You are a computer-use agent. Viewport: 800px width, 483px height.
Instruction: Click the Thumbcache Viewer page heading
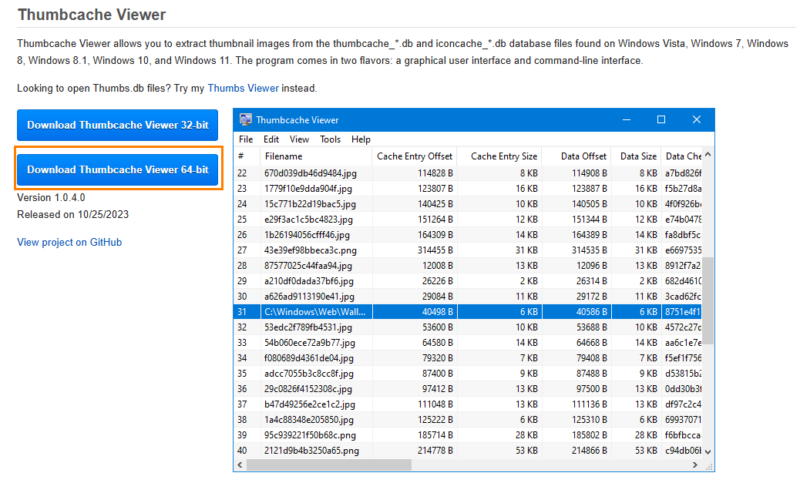click(92, 14)
